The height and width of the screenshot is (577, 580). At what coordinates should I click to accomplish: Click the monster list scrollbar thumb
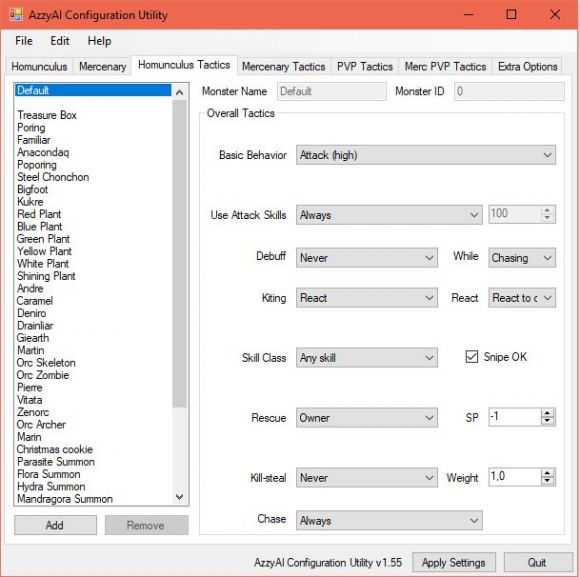180,254
